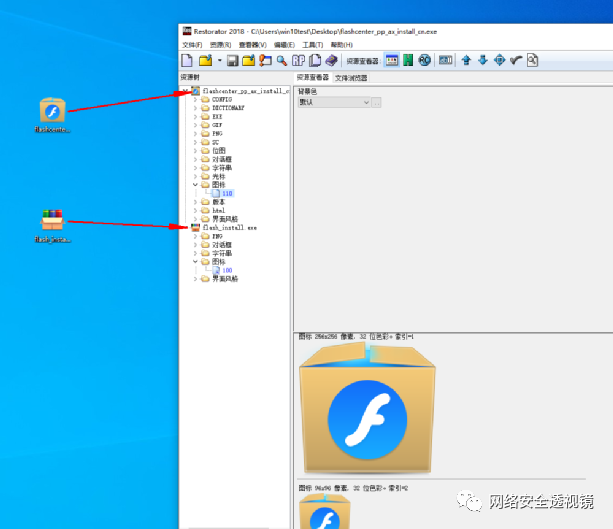613x529 pixels.
Task: Expand the html folder
Action: pos(195,211)
